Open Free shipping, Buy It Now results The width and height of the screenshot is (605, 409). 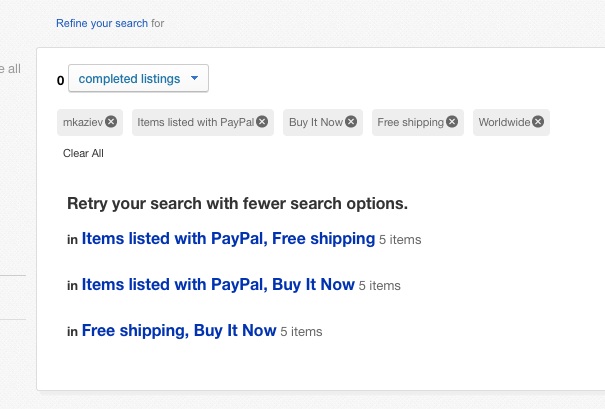tap(178, 330)
